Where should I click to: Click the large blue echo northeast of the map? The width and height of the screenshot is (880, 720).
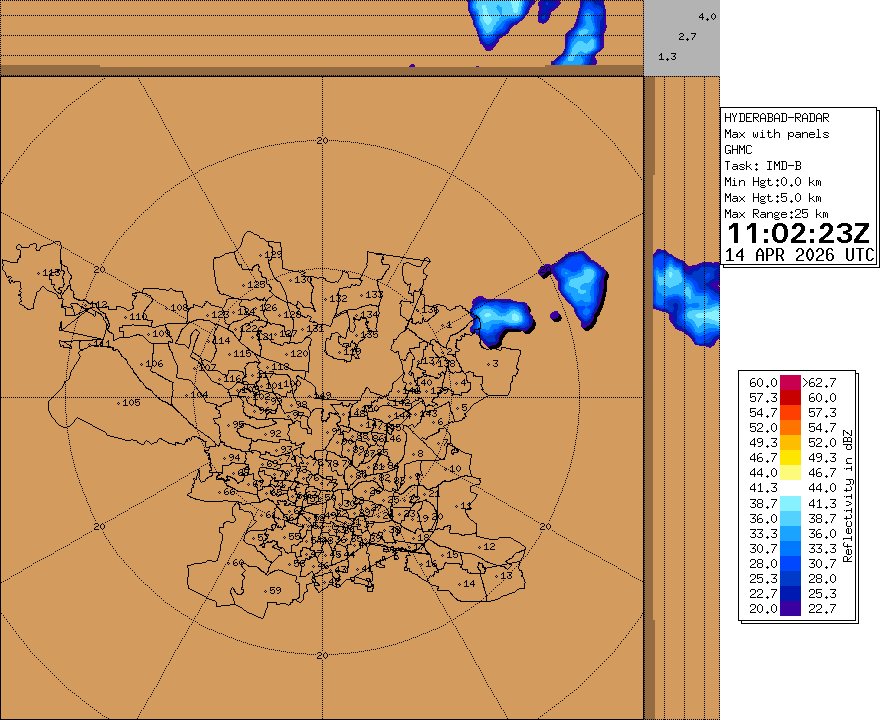(x=581, y=288)
